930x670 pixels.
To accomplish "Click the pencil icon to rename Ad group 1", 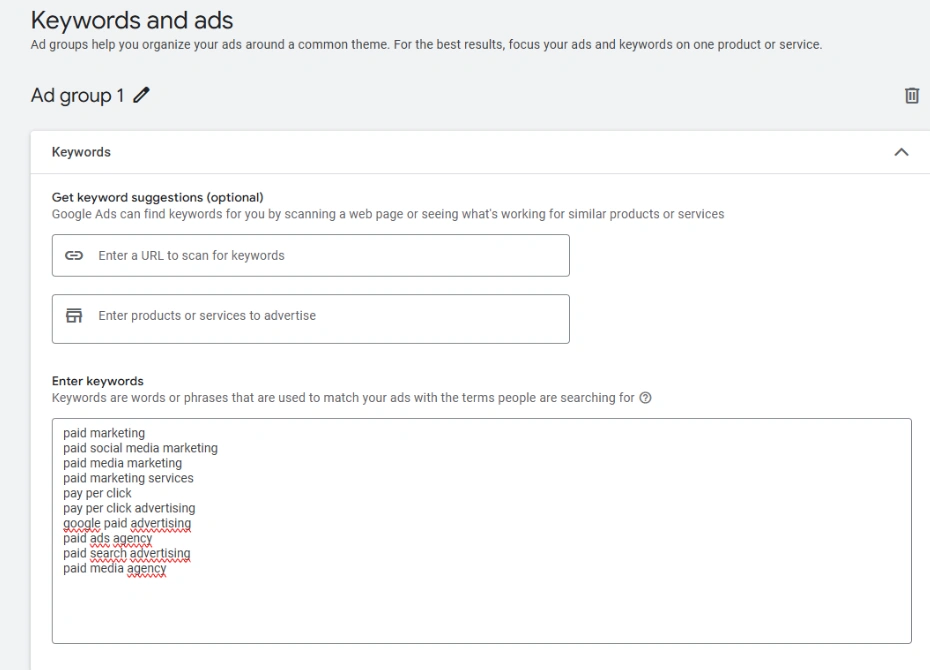I will pyautogui.click(x=141, y=96).
